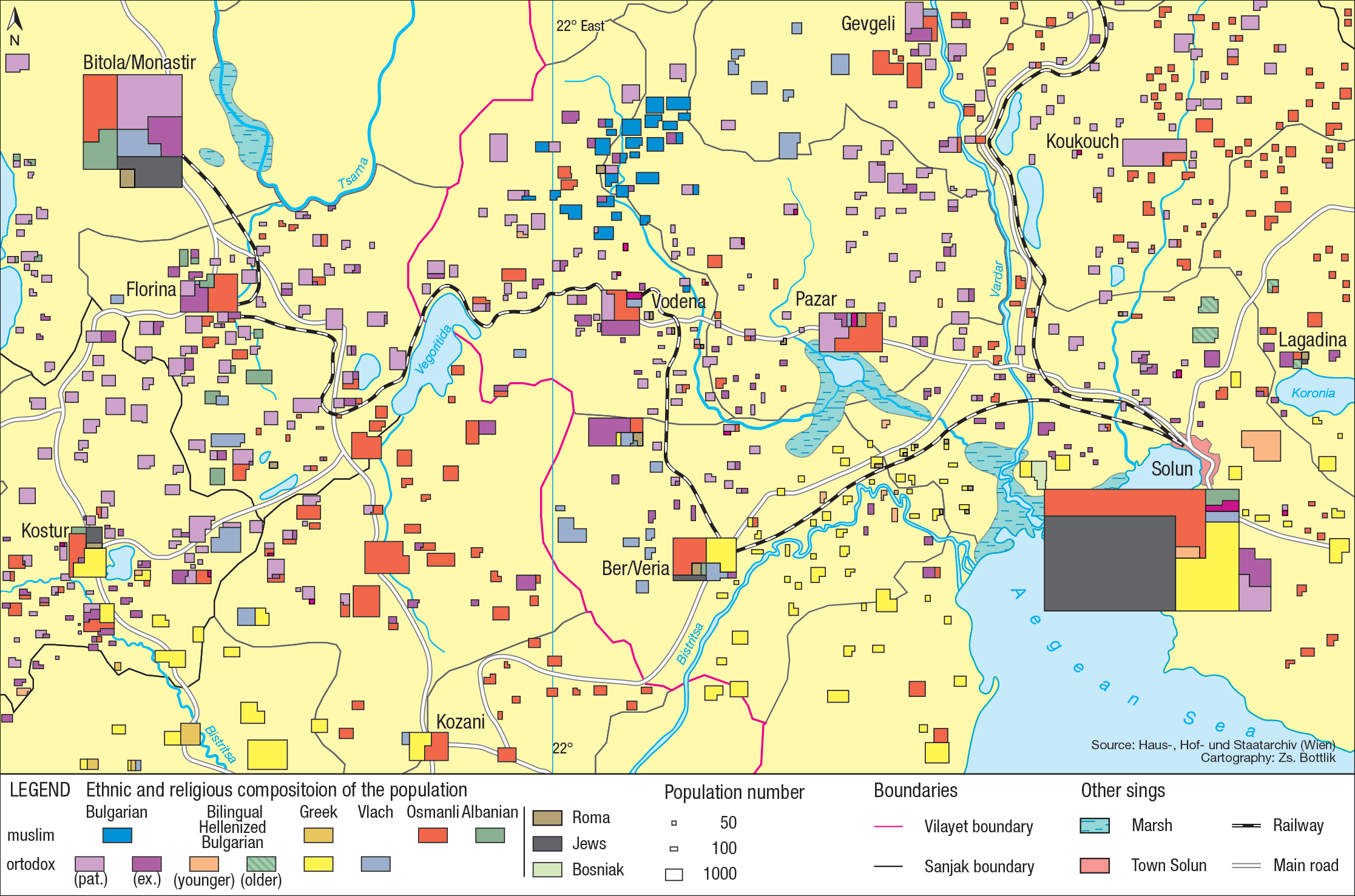The image size is (1355, 896).
Task: Select the 100 population square symbol
Action: point(674,849)
